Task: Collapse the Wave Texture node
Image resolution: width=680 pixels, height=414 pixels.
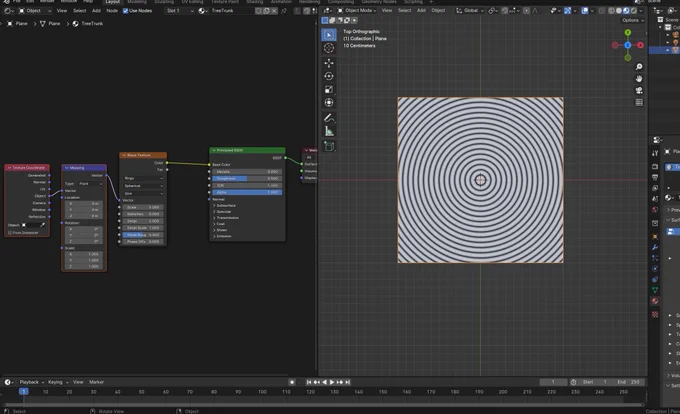Action: pos(124,155)
